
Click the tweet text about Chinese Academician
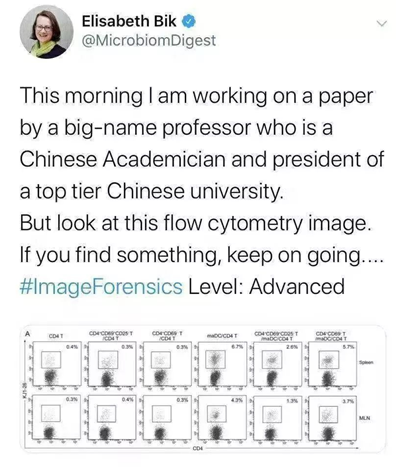(x=202, y=174)
